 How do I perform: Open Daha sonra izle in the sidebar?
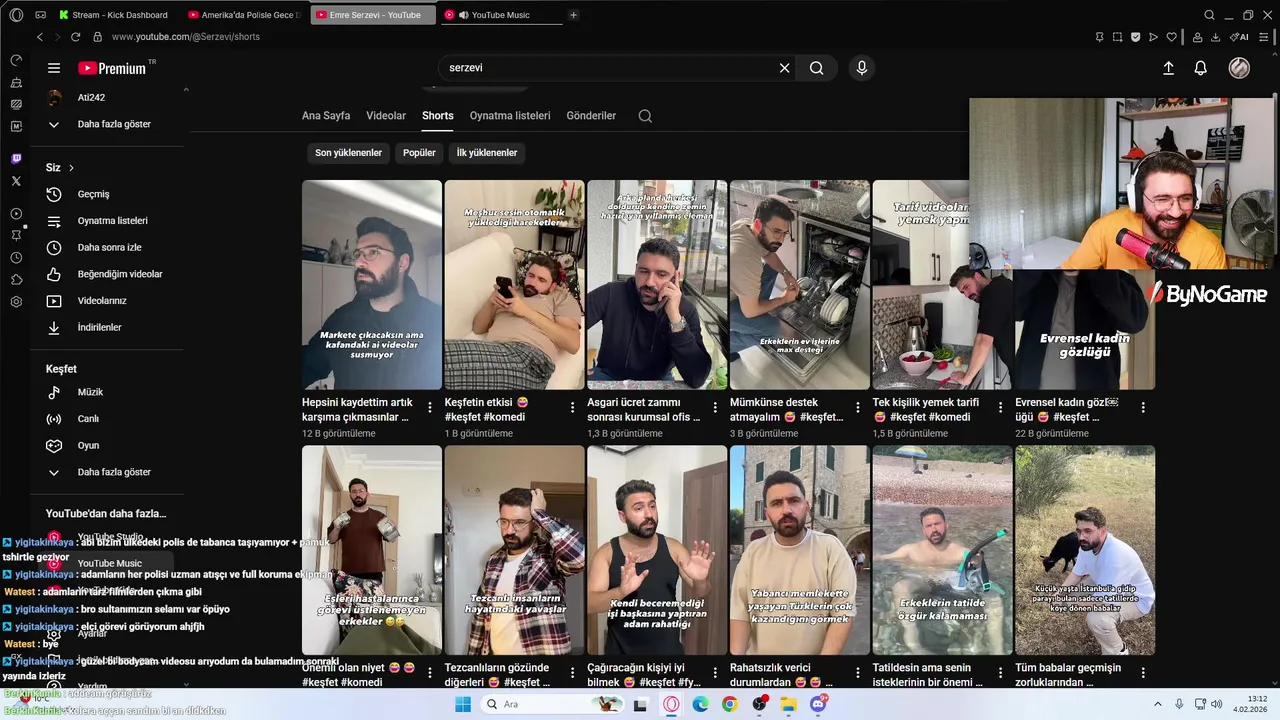coord(110,247)
